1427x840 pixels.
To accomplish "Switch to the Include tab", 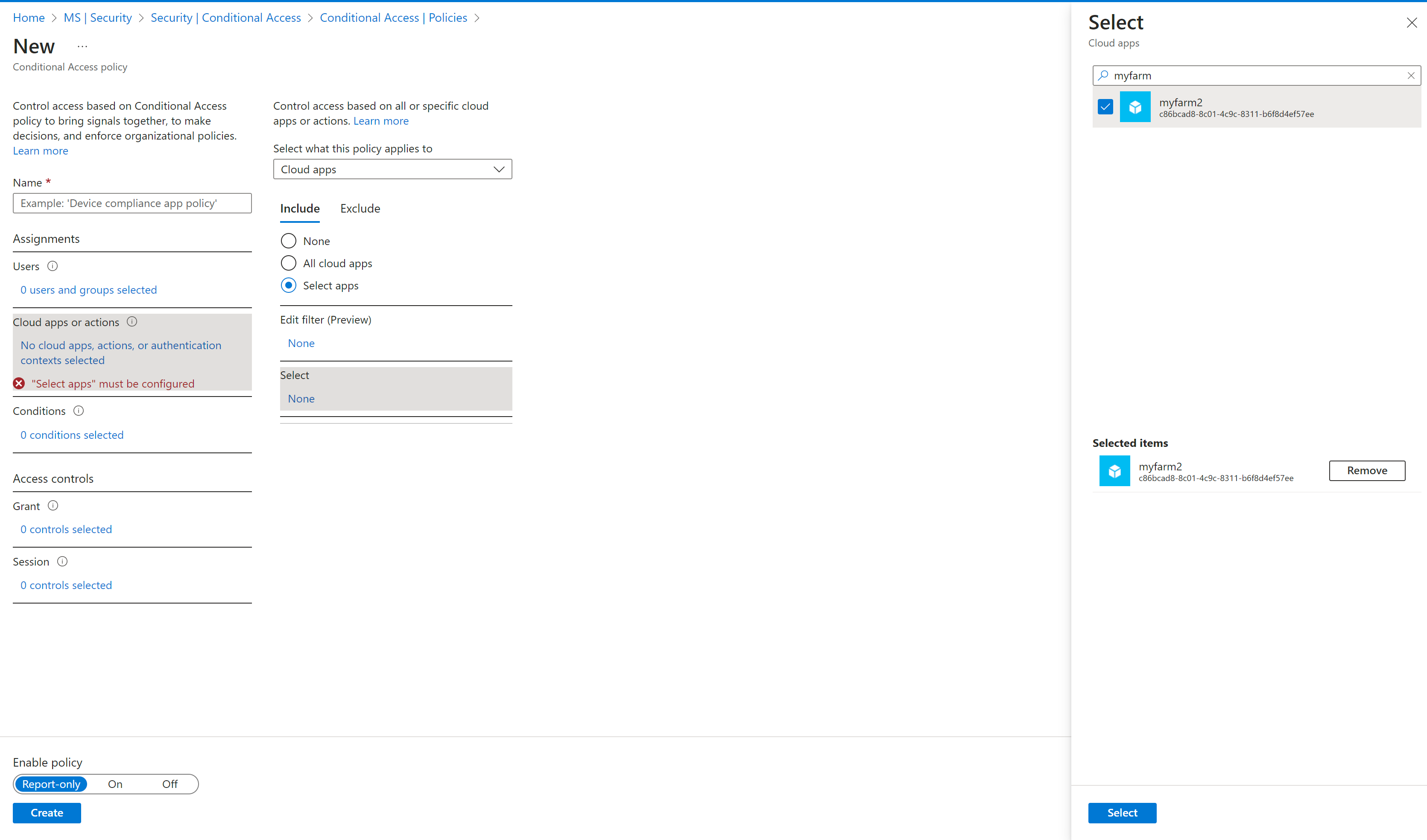I will [300, 208].
